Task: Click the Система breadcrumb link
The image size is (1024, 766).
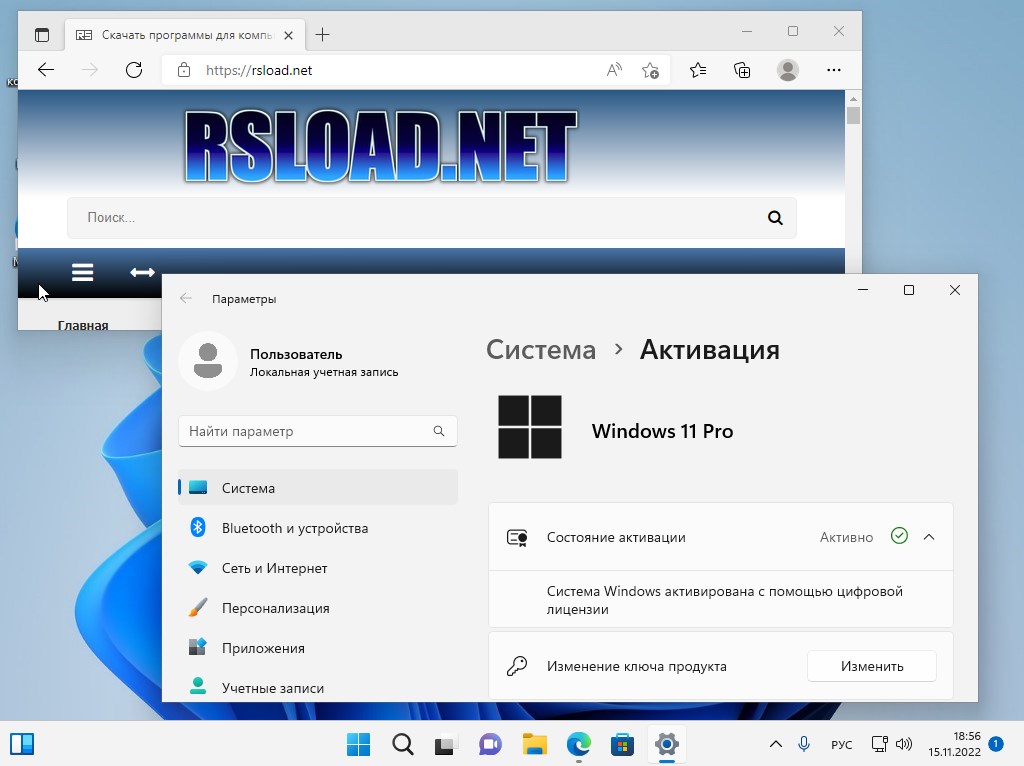Action: click(x=541, y=350)
